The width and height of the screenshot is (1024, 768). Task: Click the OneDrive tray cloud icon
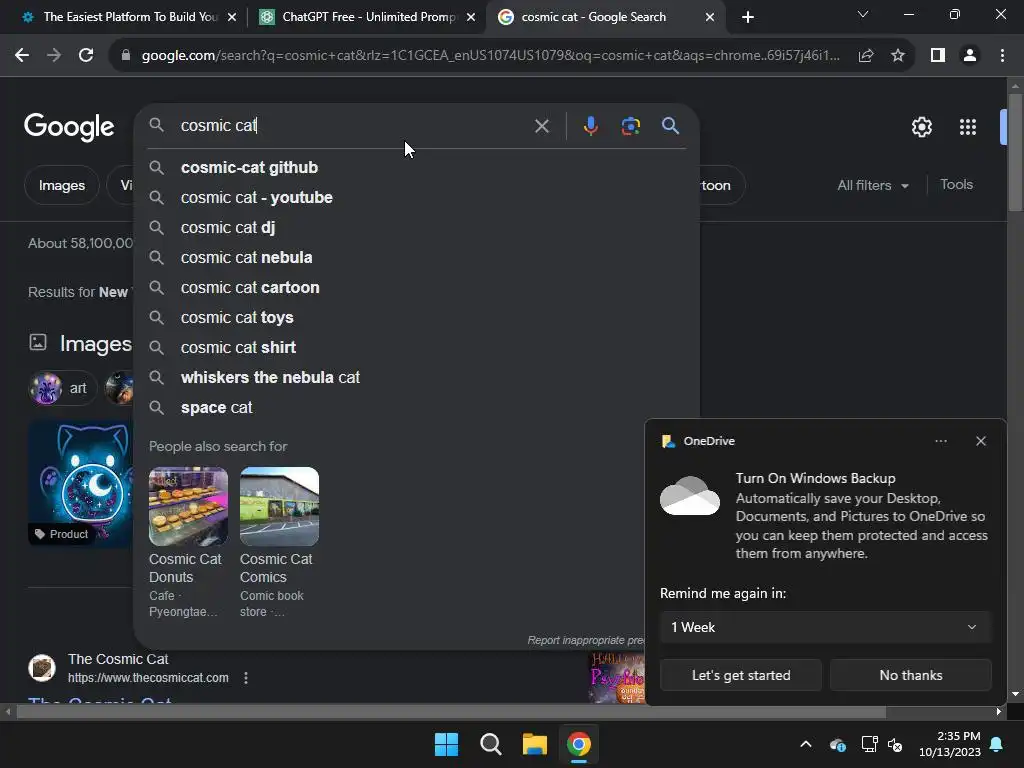coord(838,744)
